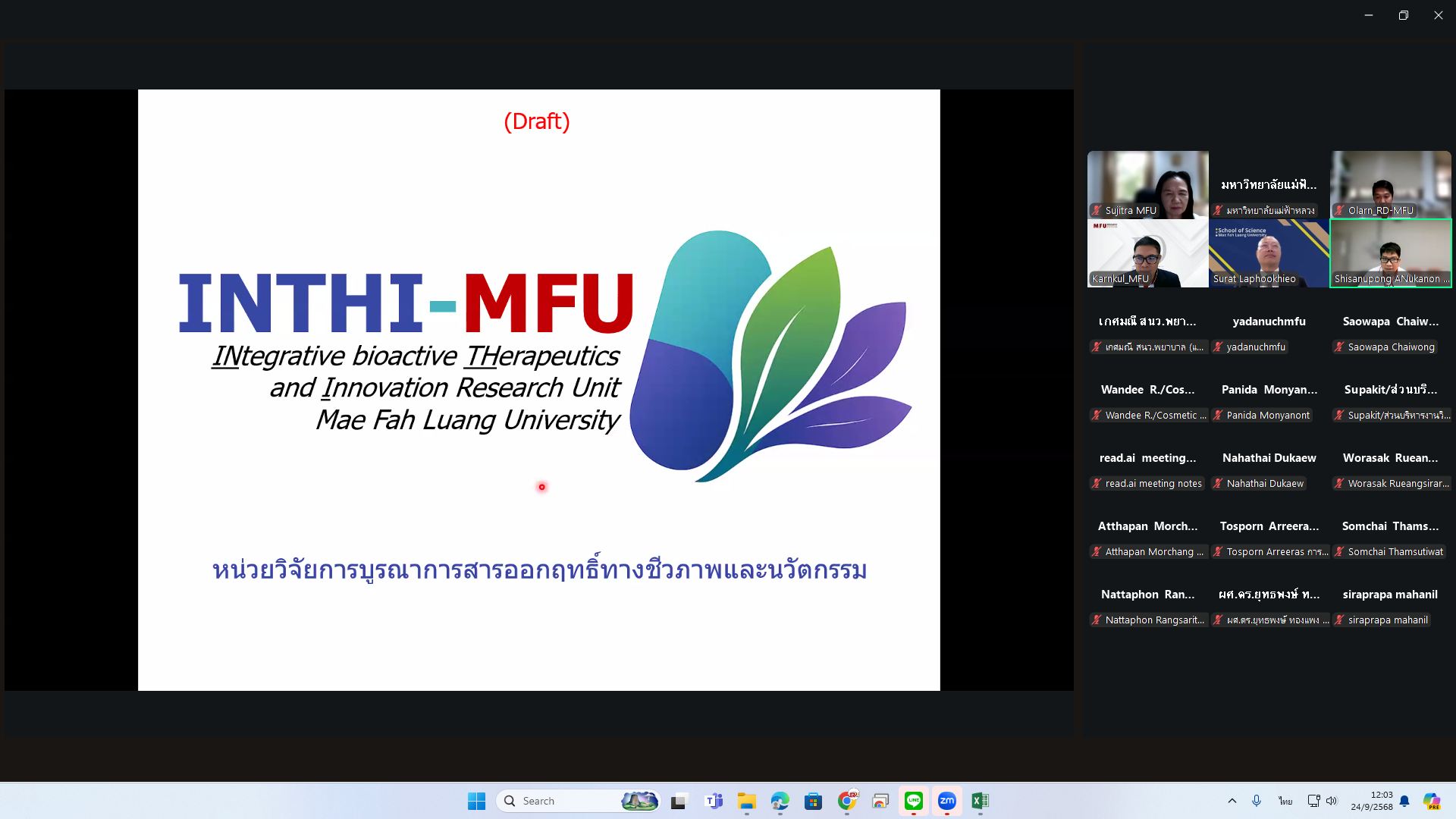Image resolution: width=1456 pixels, height=819 pixels.
Task: Open Microsoft Teams from the taskbar
Action: pyautogui.click(x=714, y=801)
